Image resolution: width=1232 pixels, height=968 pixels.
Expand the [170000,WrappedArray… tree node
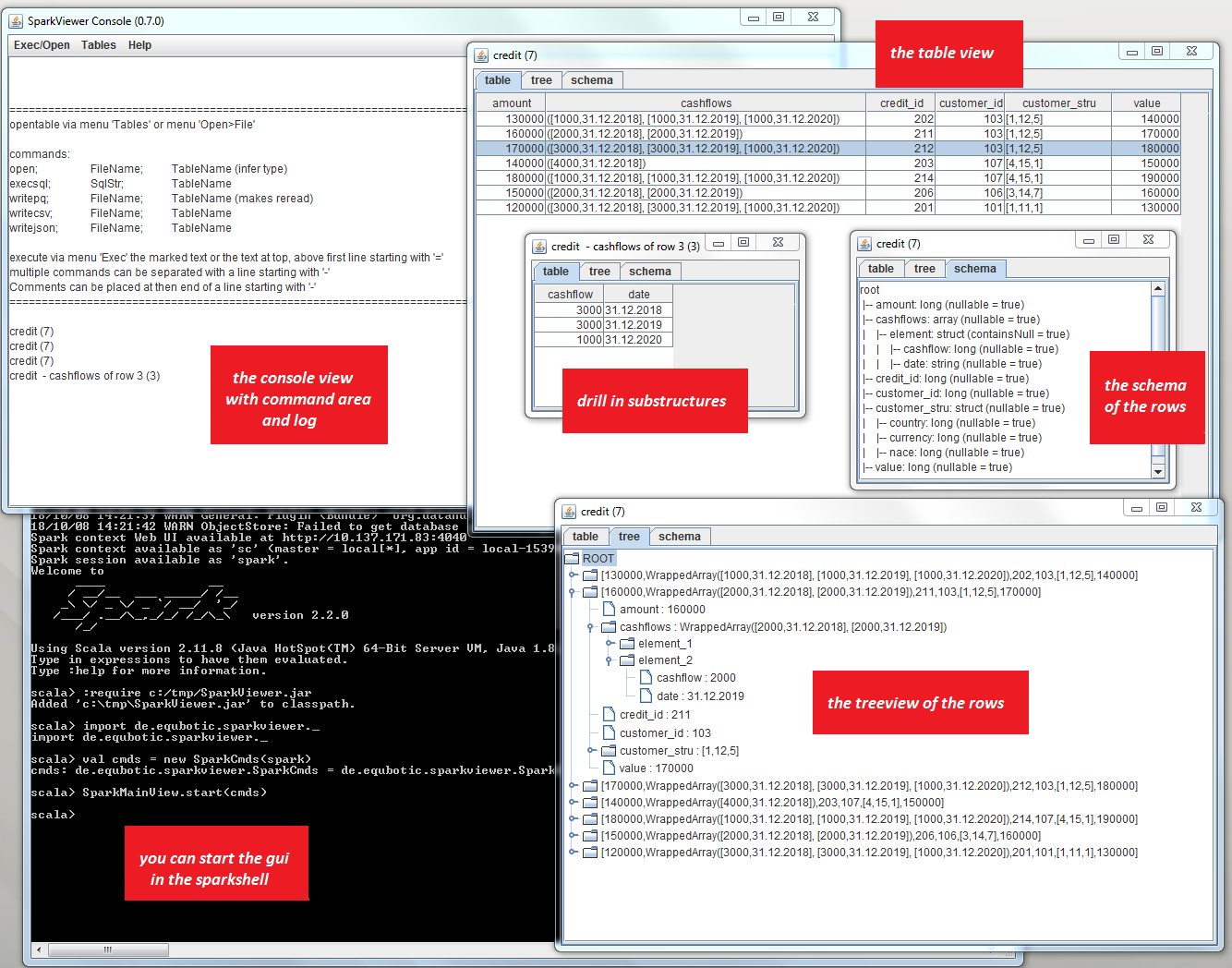coord(573,786)
